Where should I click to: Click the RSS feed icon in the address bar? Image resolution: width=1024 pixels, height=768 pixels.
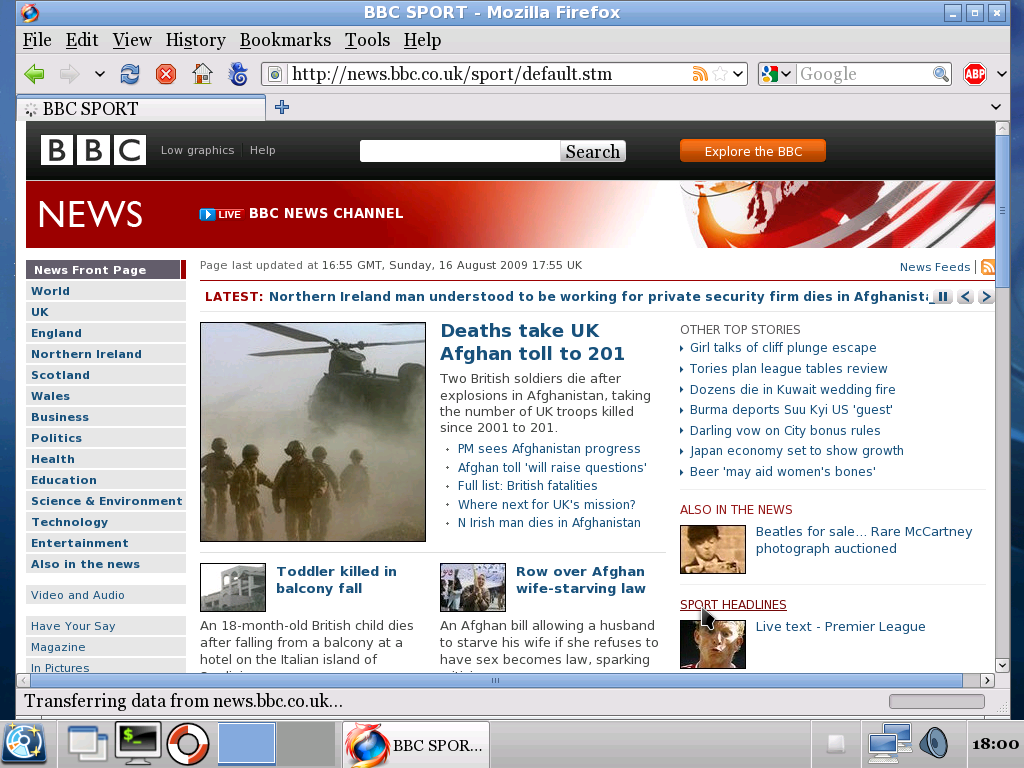[699, 74]
